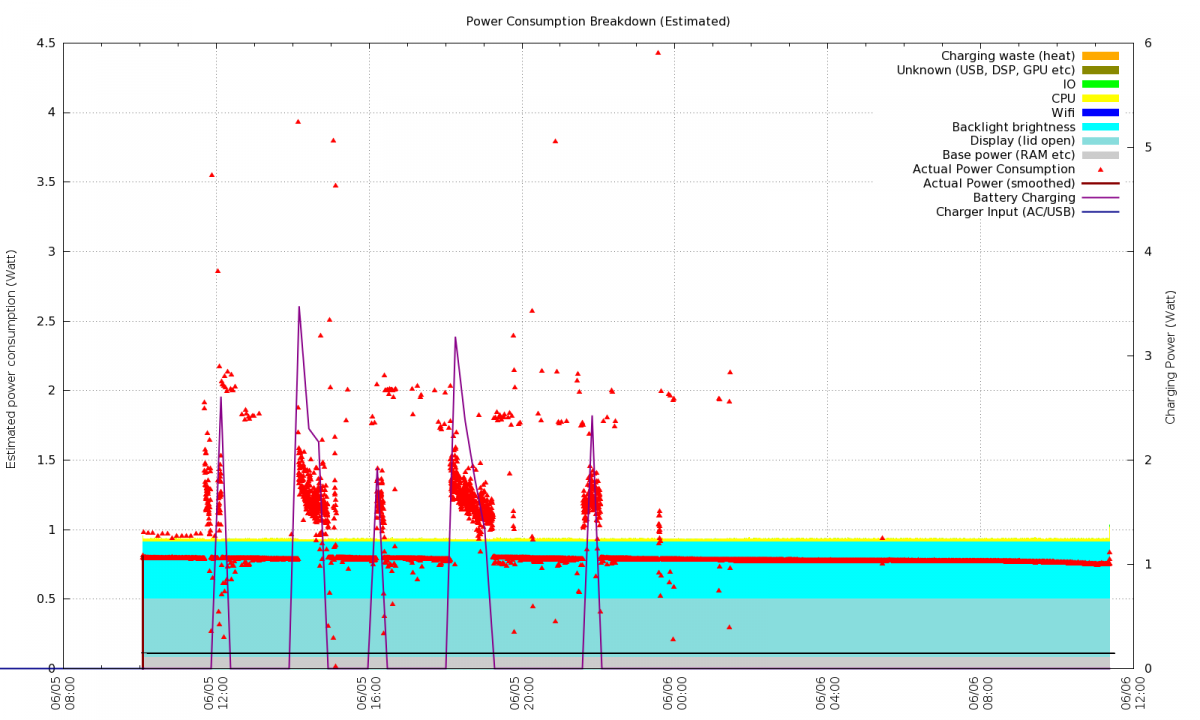The height and width of the screenshot is (720, 1200).
Task: Click the "Estimated power consumption (Watt)" axis label
Action: [12, 357]
